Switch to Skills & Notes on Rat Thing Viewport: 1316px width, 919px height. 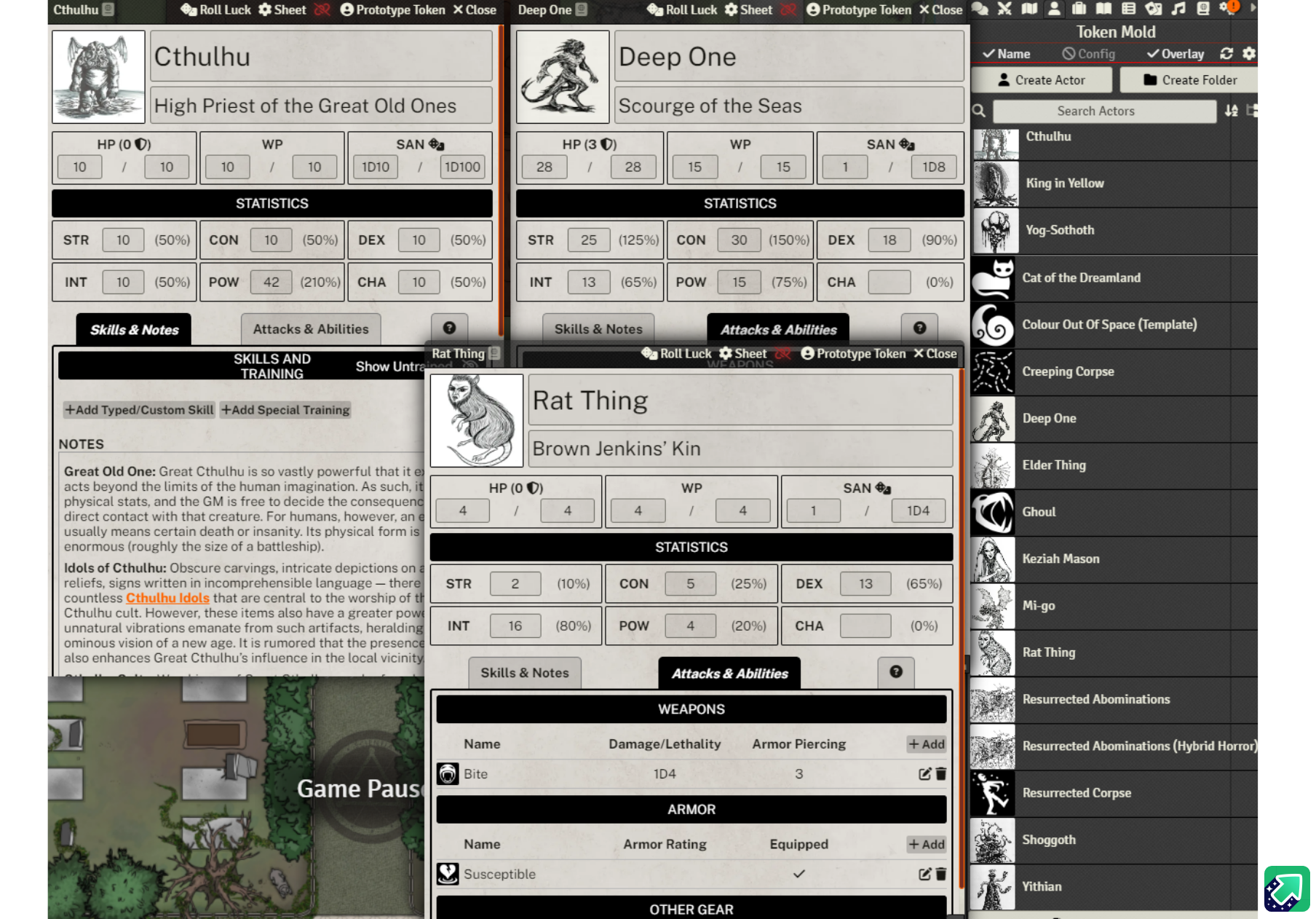pyautogui.click(x=525, y=673)
